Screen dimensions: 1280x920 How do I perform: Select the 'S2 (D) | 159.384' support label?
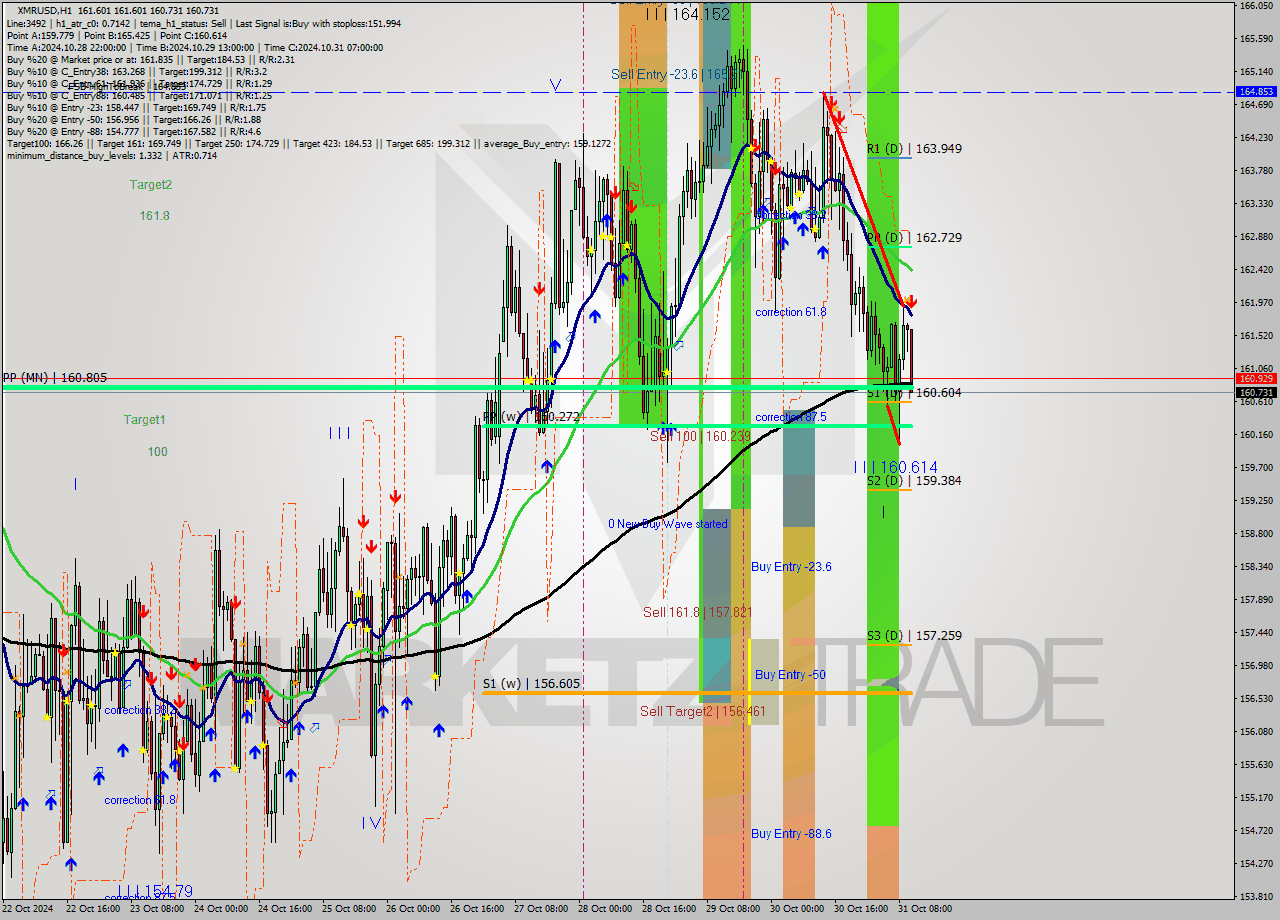pos(914,481)
